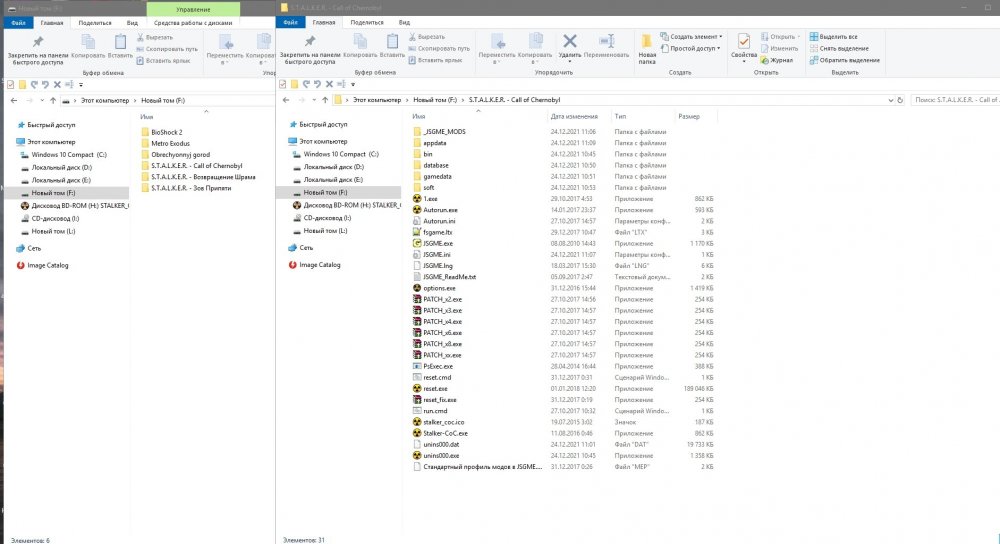1000x544 pixels.
Task: Click Rename (Переименовать) in right window ribbon
Action: (606, 46)
